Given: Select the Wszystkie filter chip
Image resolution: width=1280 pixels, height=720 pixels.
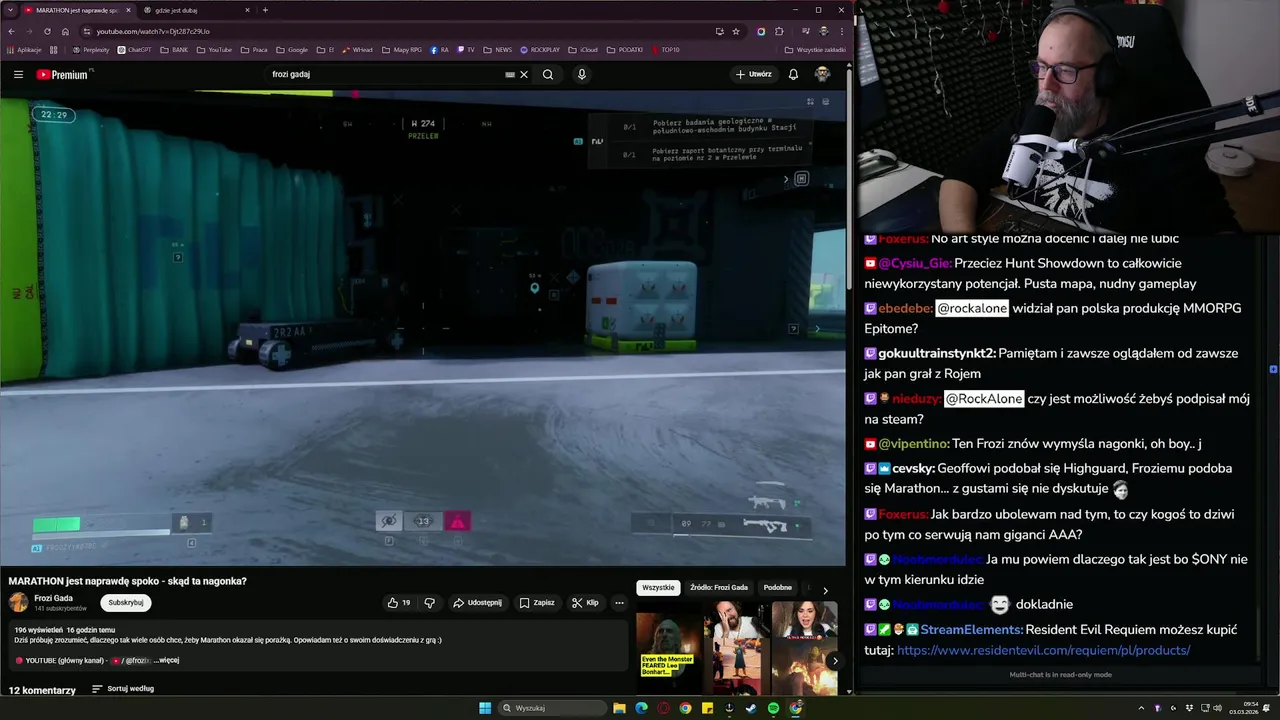Looking at the screenshot, I should tap(658, 588).
